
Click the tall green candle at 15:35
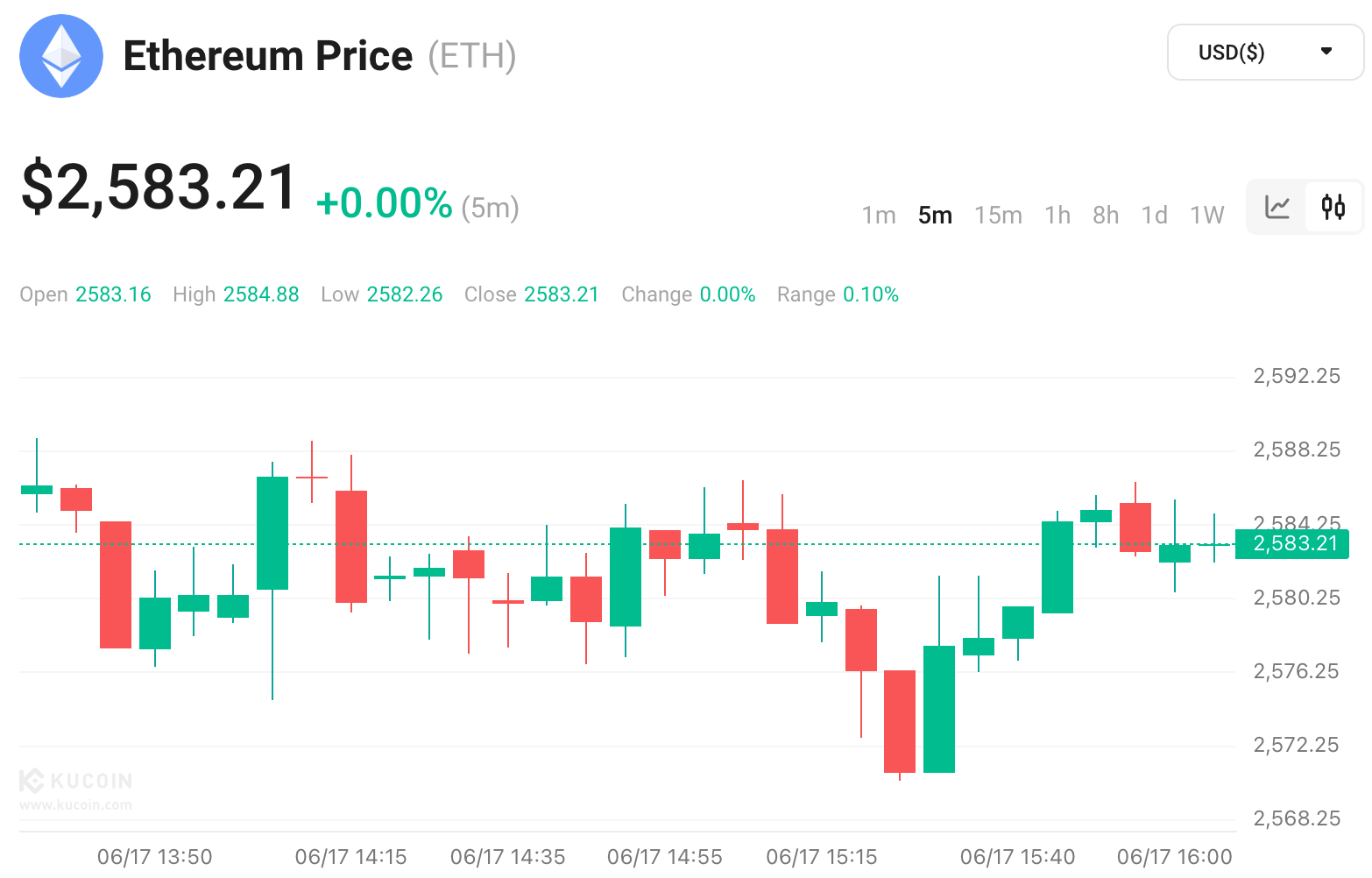click(939, 709)
